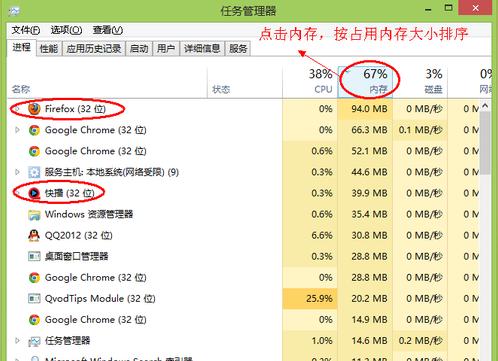
Task: Click the vertical scrollbar thumb
Action: [485, 143]
